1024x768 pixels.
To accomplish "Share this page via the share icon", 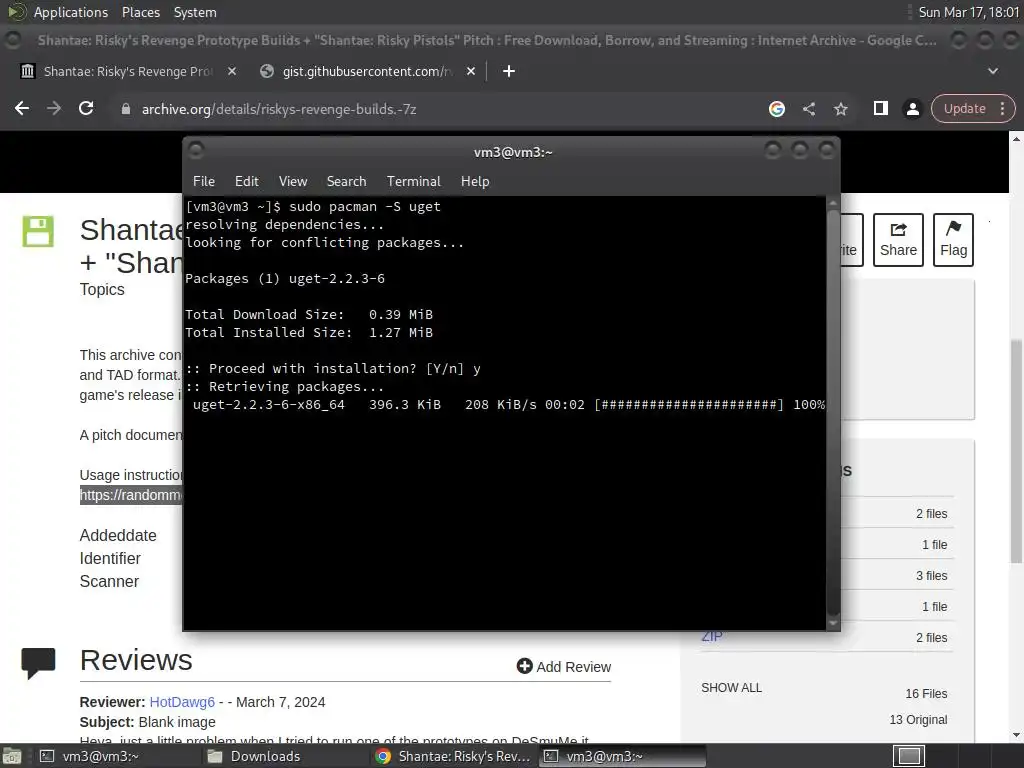I will tap(808, 109).
